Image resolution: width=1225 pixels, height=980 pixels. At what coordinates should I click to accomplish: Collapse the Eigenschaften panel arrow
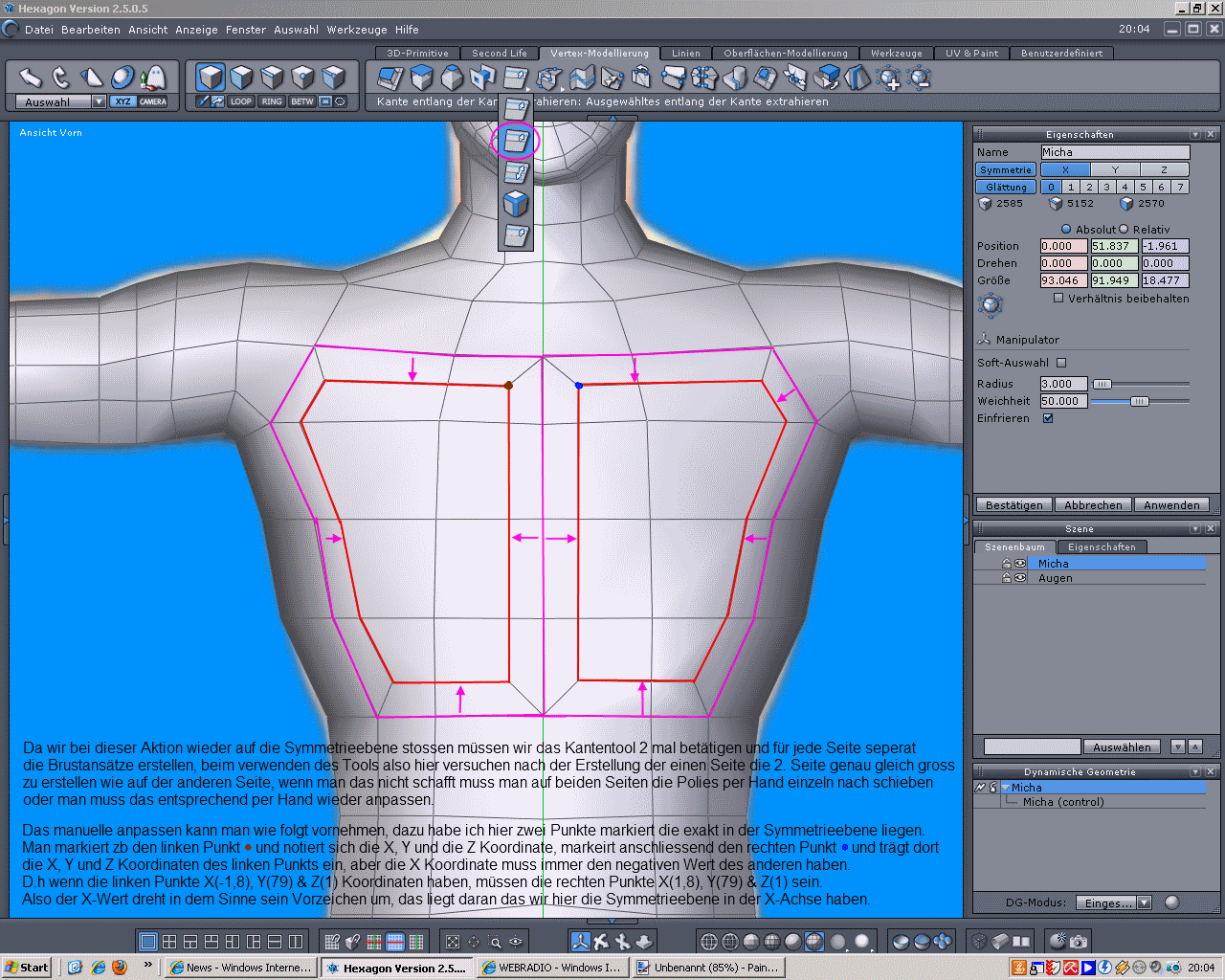(x=1195, y=135)
